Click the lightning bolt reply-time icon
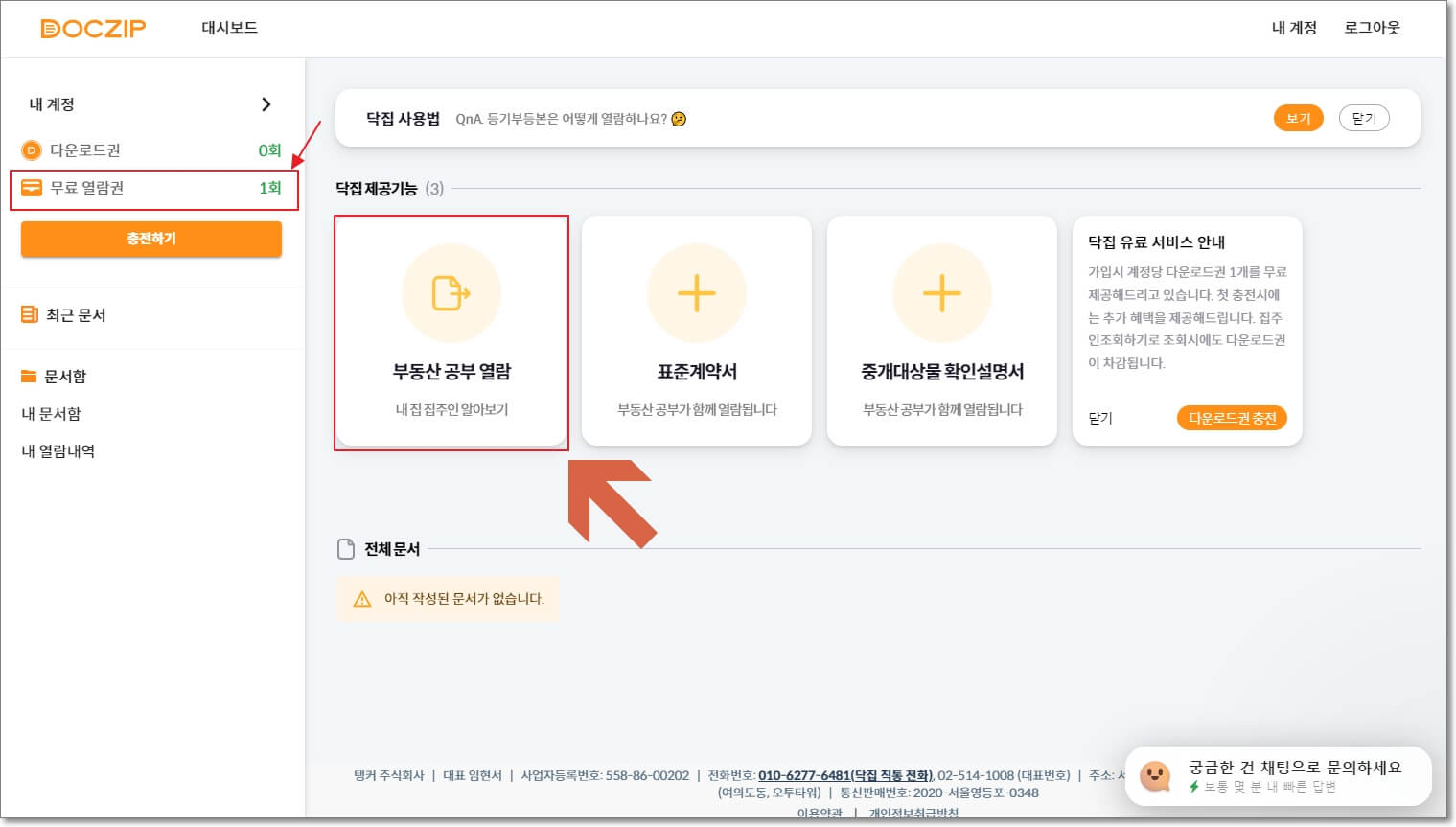 click(x=1194, y=787)
